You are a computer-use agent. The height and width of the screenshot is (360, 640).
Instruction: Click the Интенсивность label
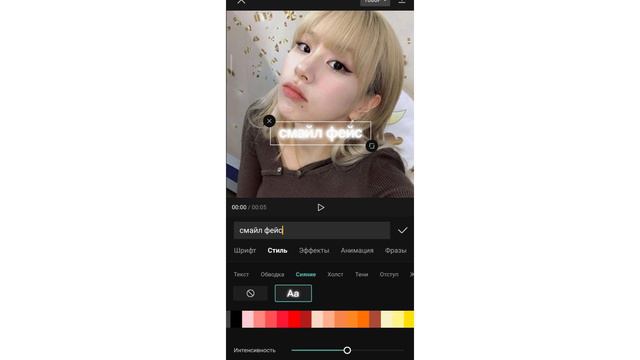(x=254, y=350)
